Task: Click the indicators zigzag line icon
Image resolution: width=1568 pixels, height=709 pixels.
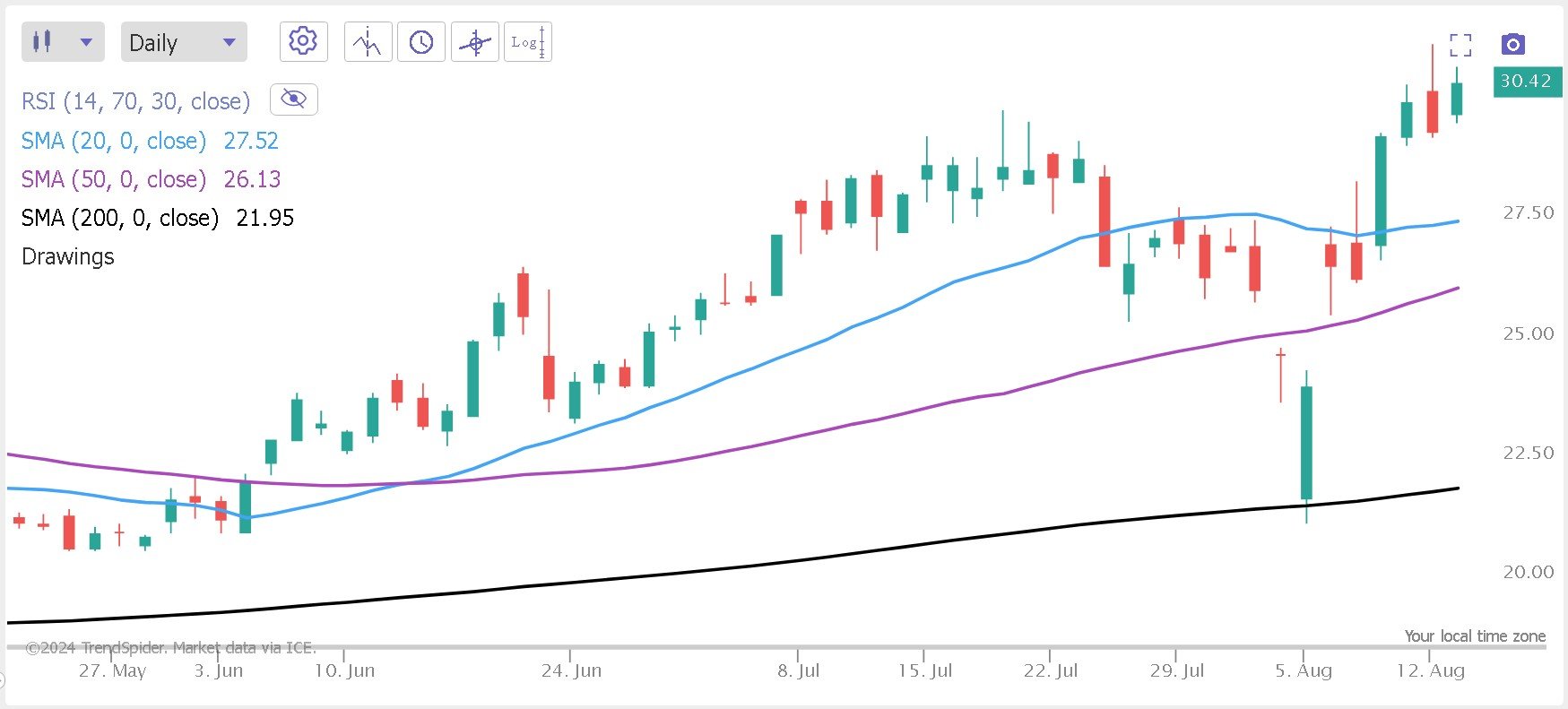Action: [x=368, y=42]
